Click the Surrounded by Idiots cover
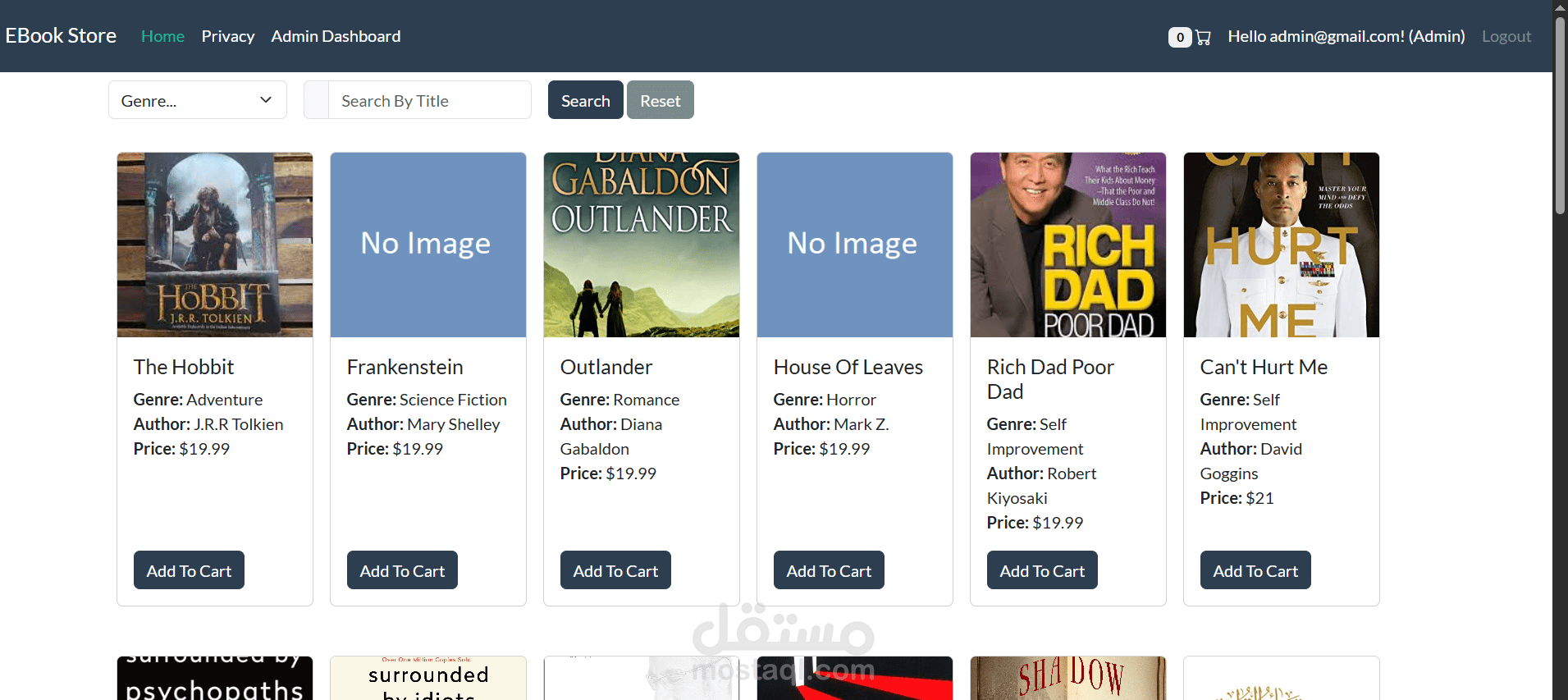 coord(428,678)
